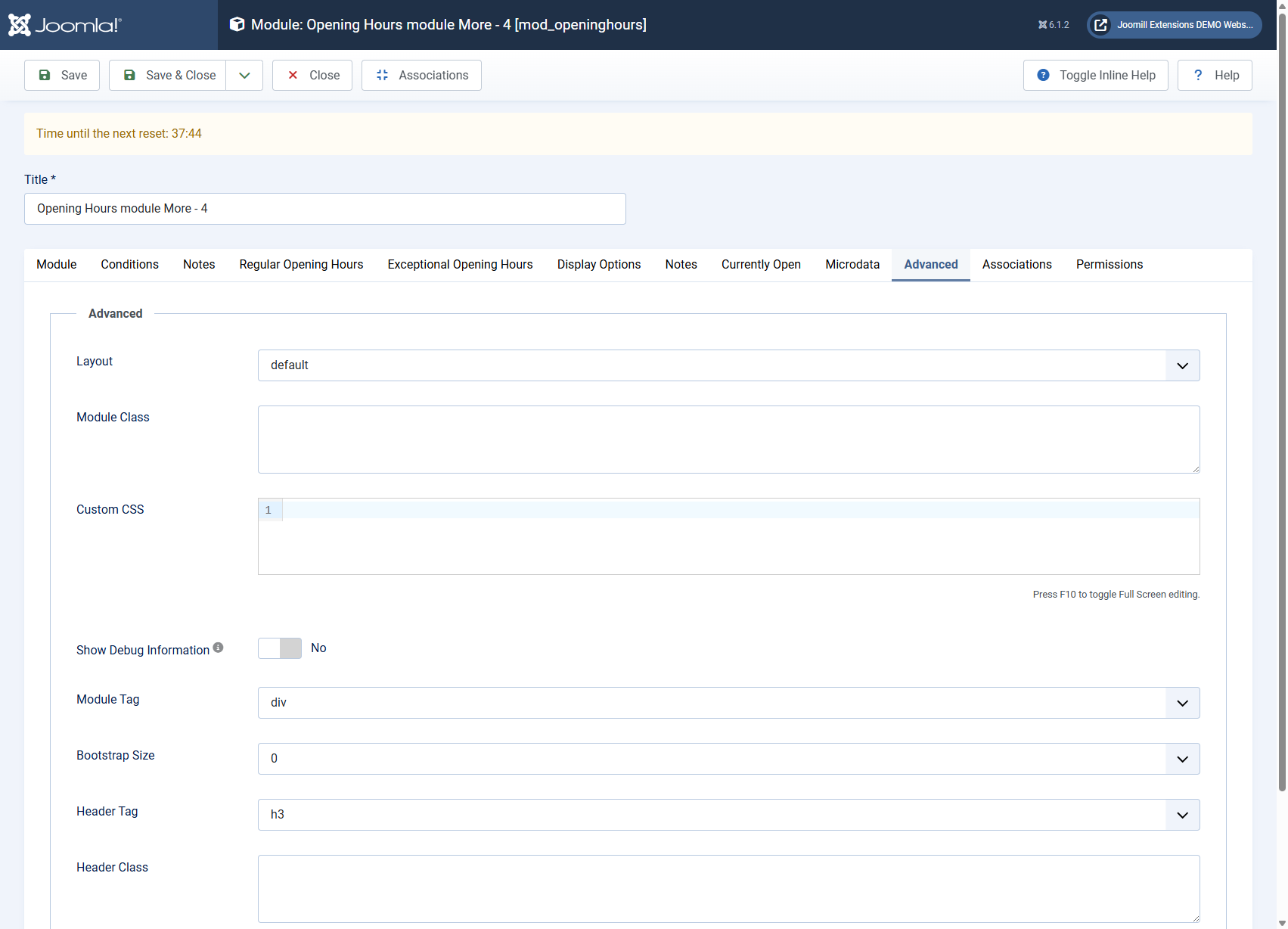Switch to the Module tab
The image size is (1288, 929).
[x=57, y=265]
